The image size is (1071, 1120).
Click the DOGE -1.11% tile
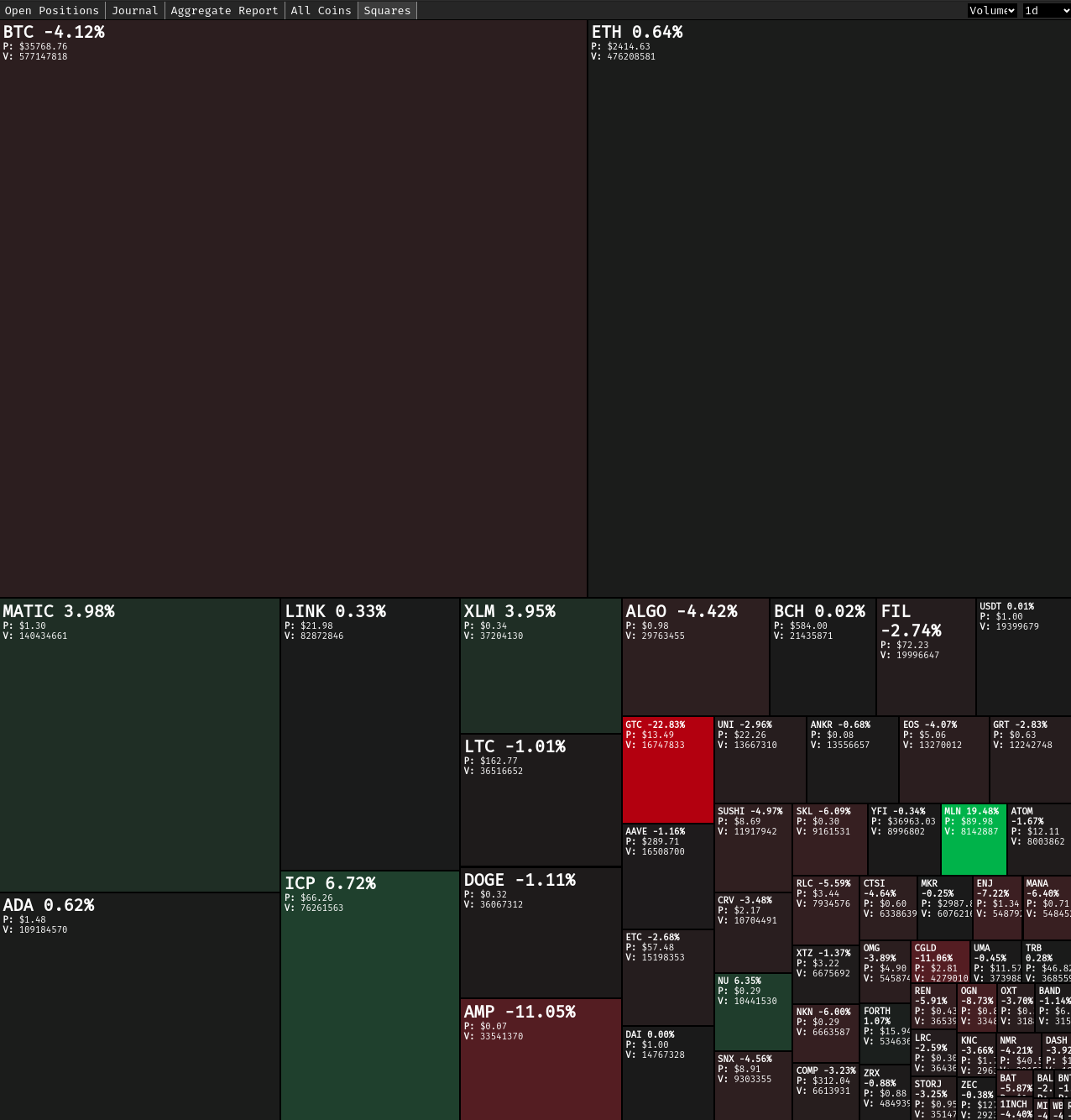(541, 933)
